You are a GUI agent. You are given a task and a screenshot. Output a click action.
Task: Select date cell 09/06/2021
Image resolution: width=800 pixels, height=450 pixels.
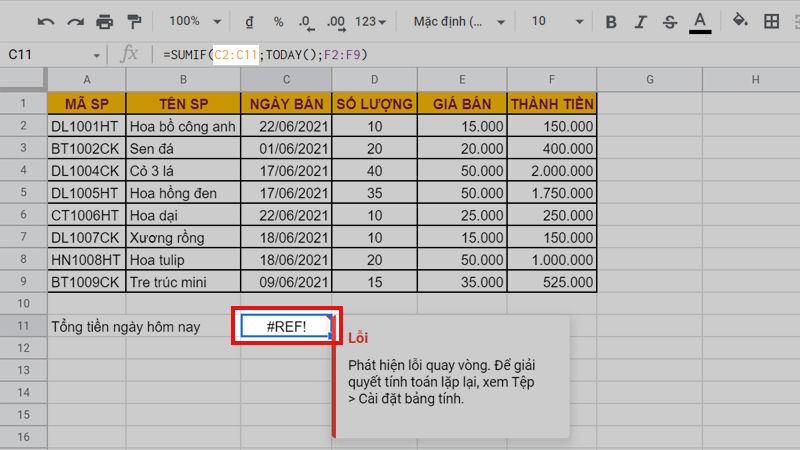(286, 282)
